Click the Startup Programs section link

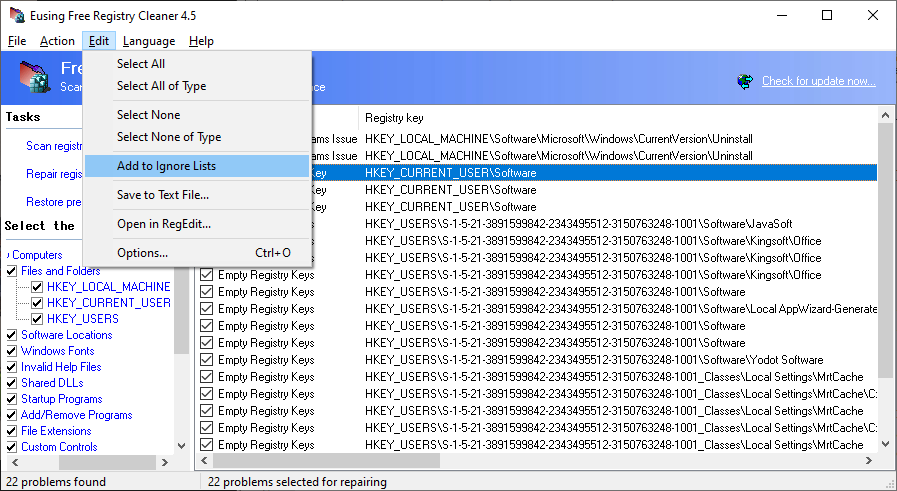62,399
